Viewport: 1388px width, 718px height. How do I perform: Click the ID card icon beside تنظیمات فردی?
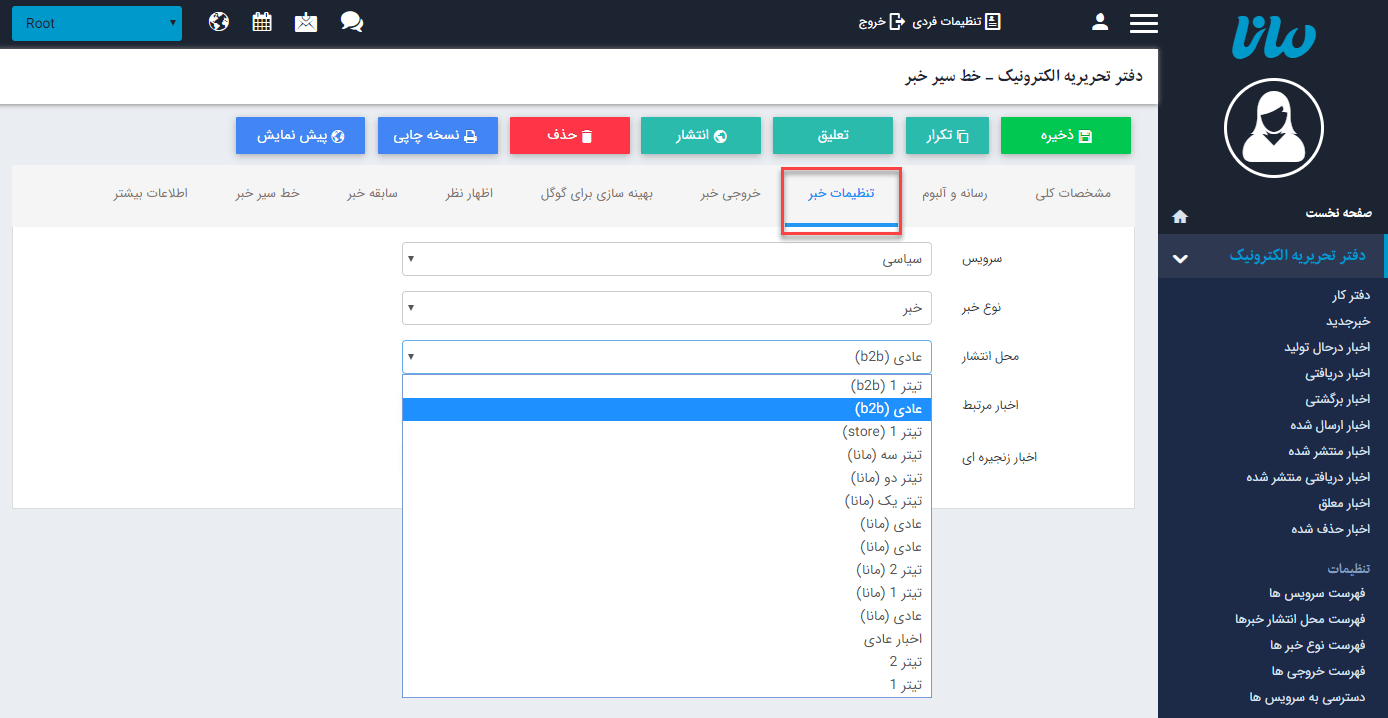click(x=992, y=20)
